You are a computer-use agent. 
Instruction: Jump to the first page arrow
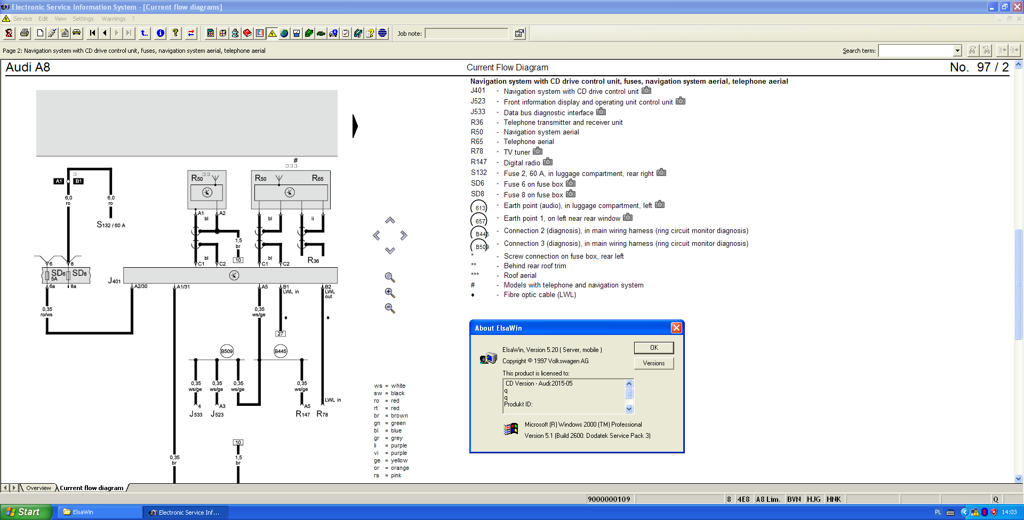point(92,33)
